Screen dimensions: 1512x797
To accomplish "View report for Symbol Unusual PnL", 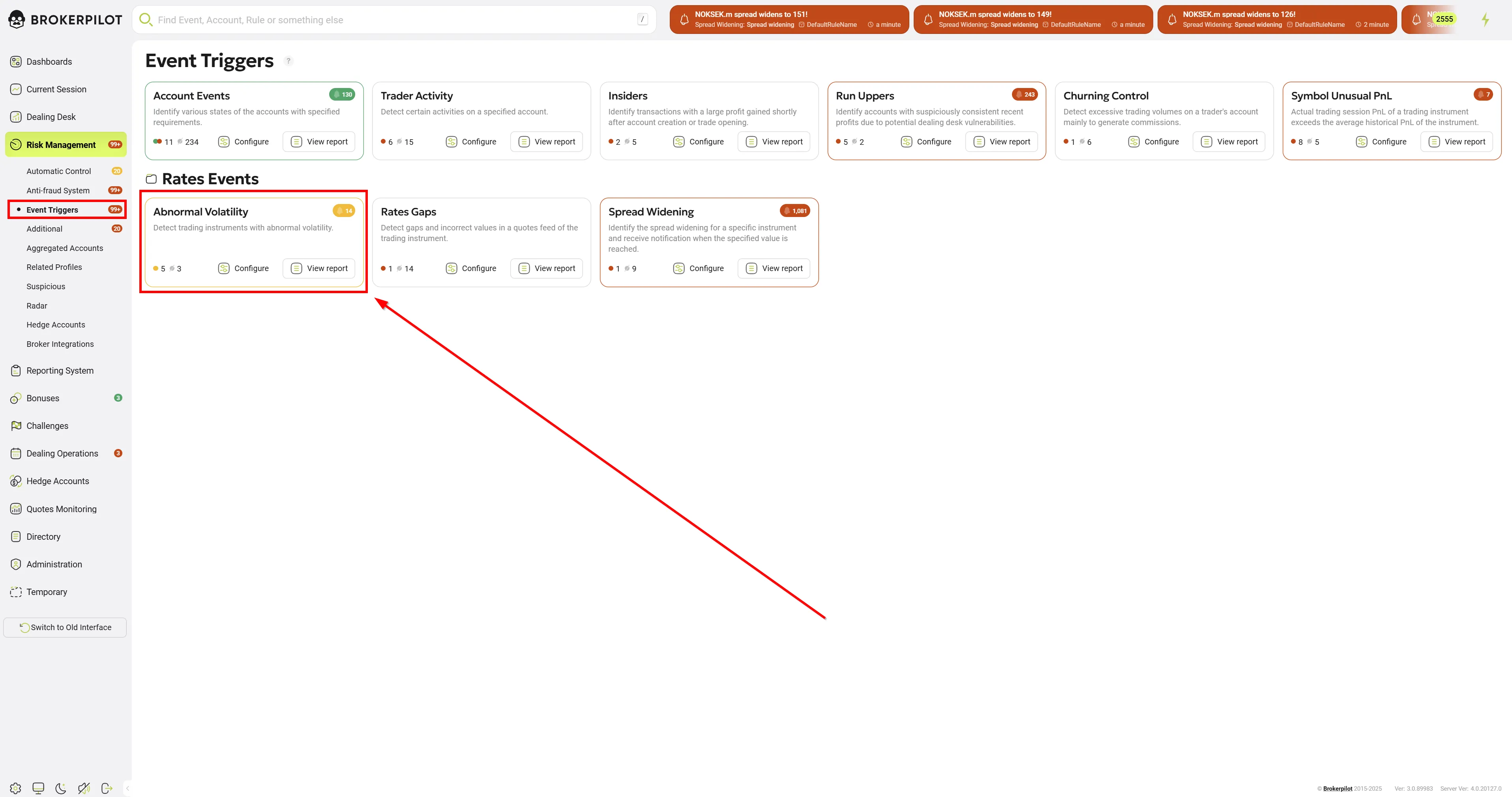I will point(1457,141).
